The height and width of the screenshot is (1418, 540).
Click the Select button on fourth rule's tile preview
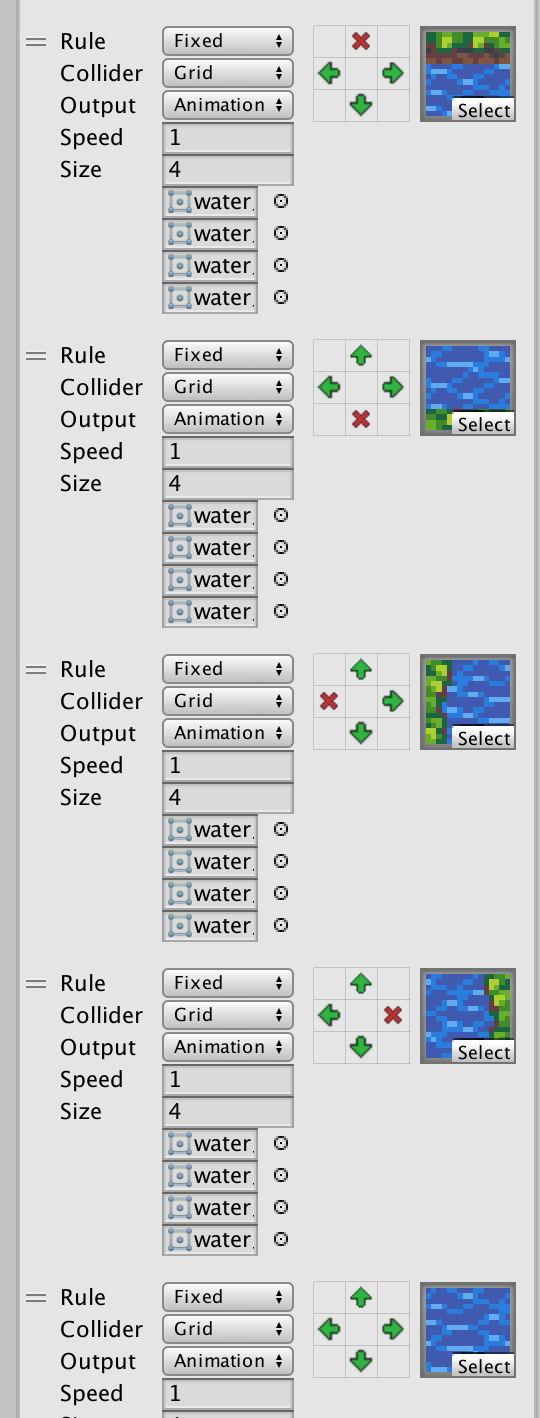coord(484,1052)
